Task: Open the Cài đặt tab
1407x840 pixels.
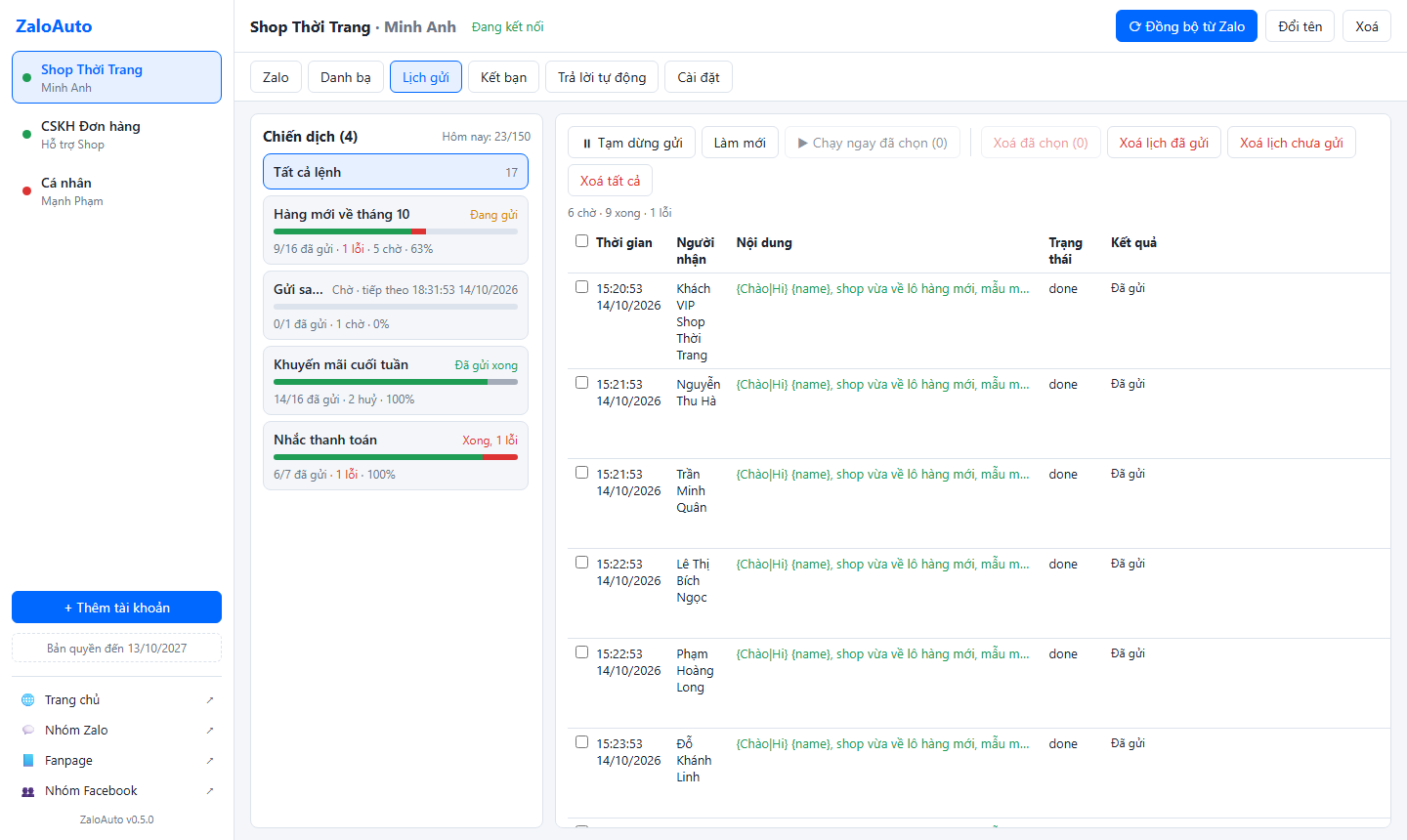Action: (x=699, y=77)
